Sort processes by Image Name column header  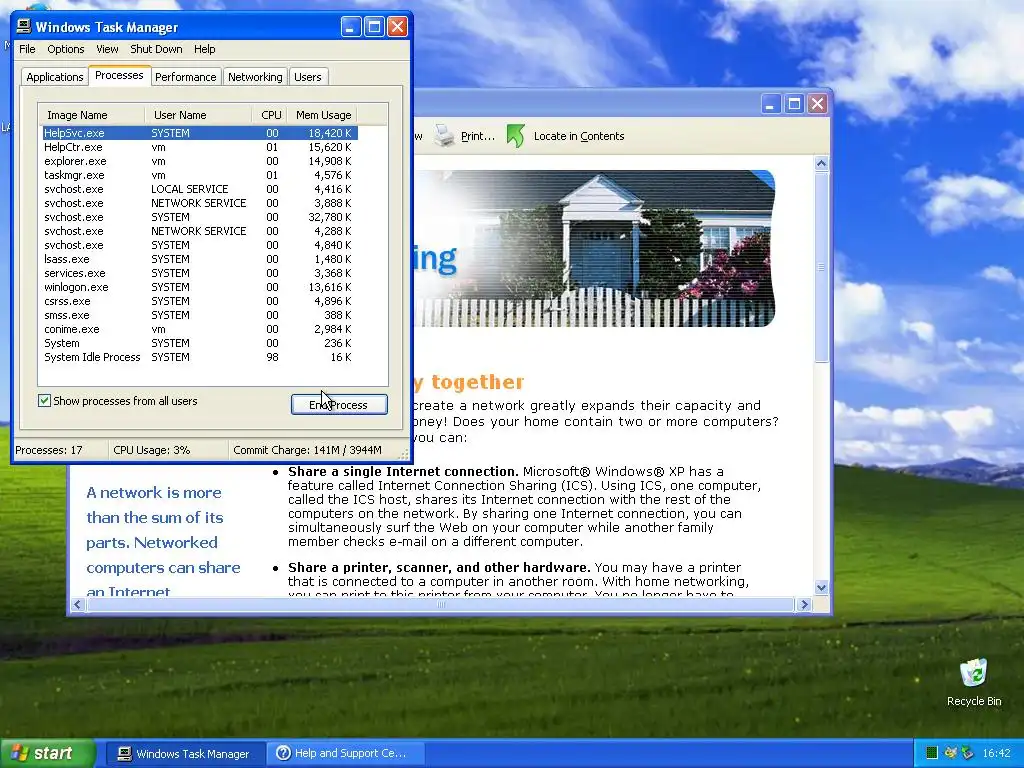pos(91,115)
